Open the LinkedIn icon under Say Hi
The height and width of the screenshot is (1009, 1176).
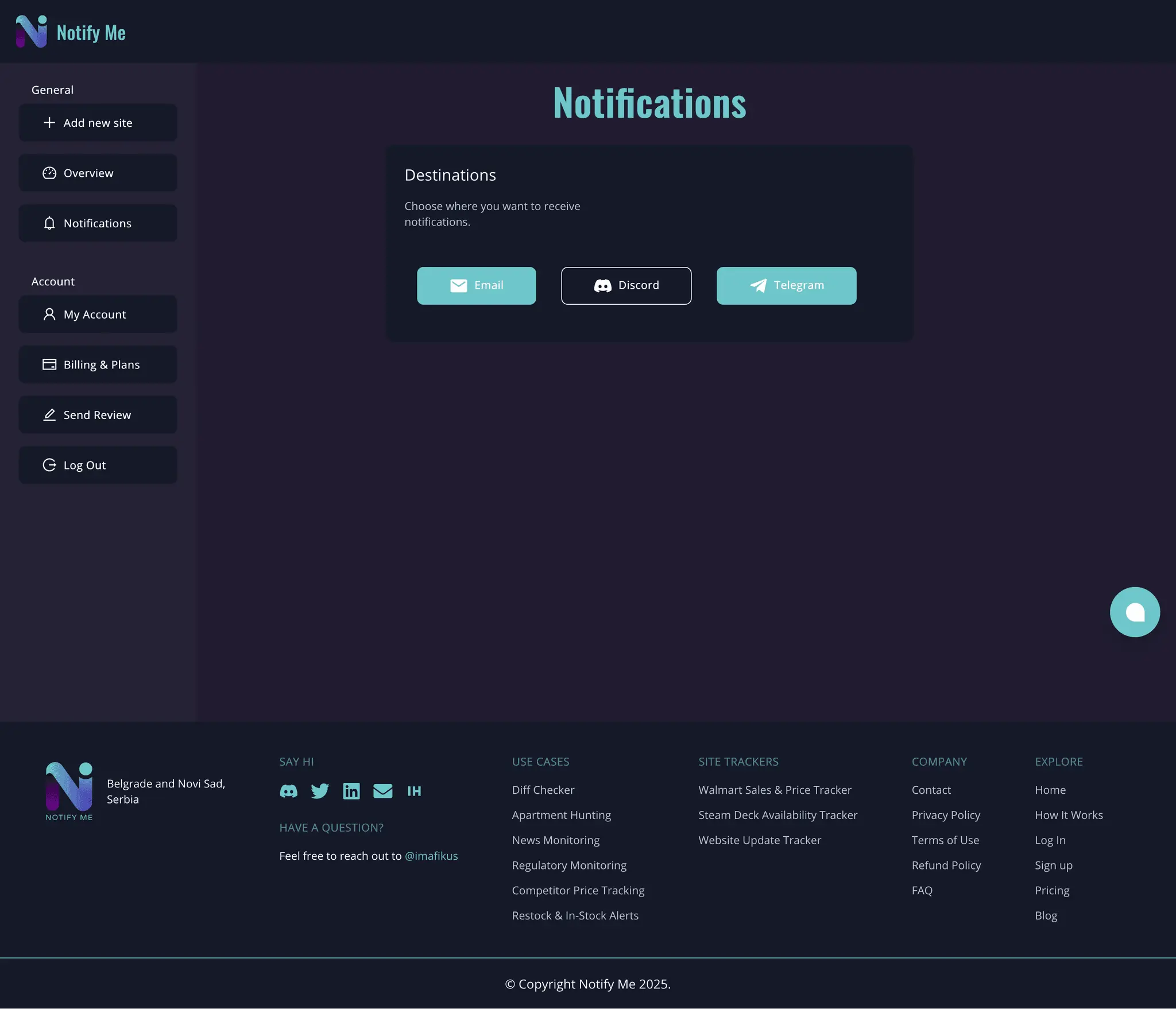point(351,791)
